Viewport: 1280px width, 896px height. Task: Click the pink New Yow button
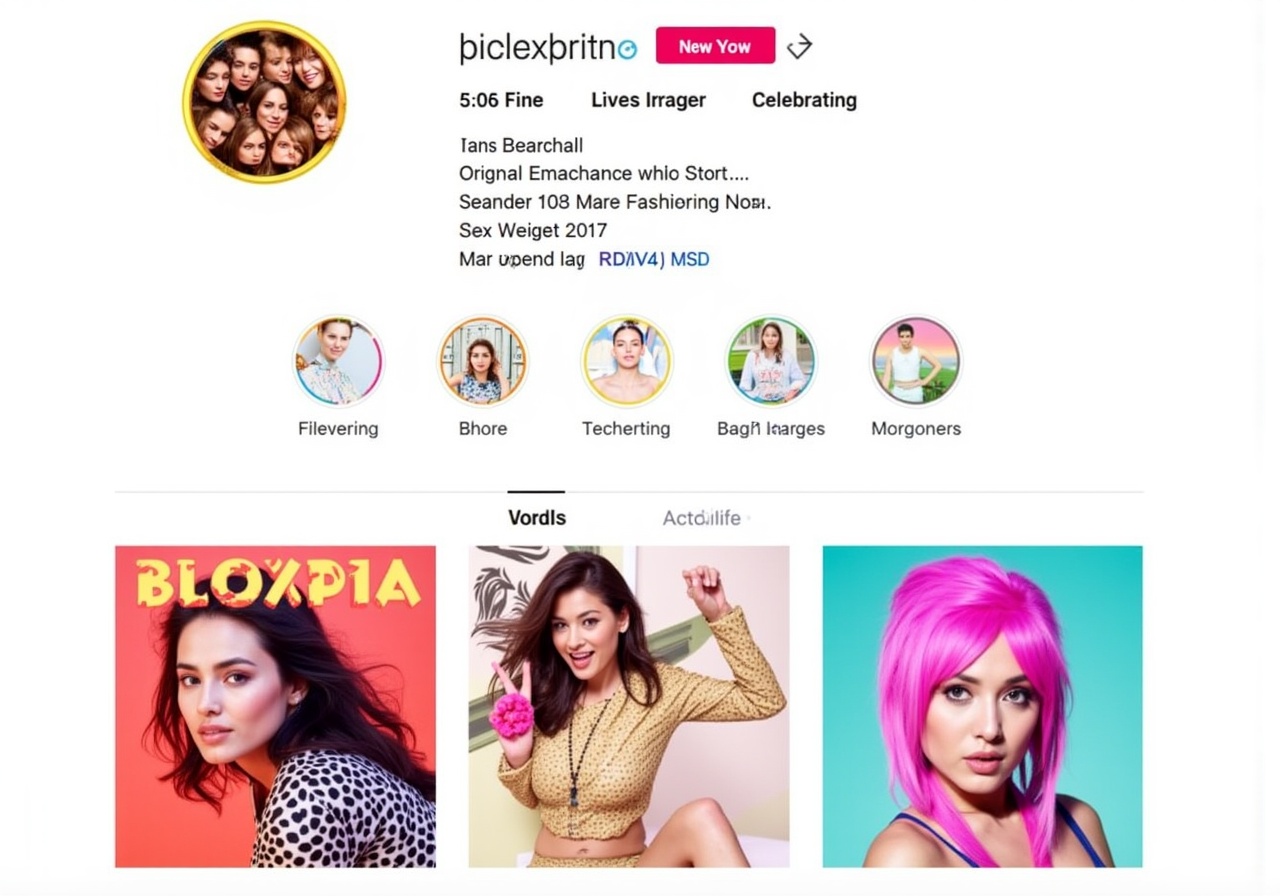(x=715, y=46)
